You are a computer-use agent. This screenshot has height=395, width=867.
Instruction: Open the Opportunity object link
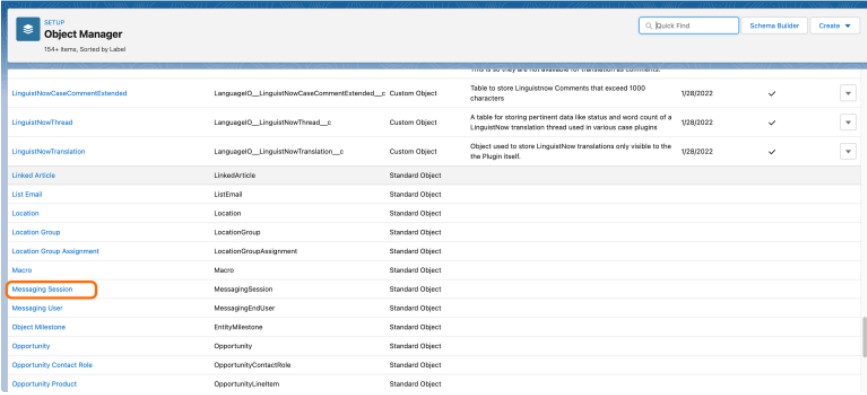coord(30,346)
